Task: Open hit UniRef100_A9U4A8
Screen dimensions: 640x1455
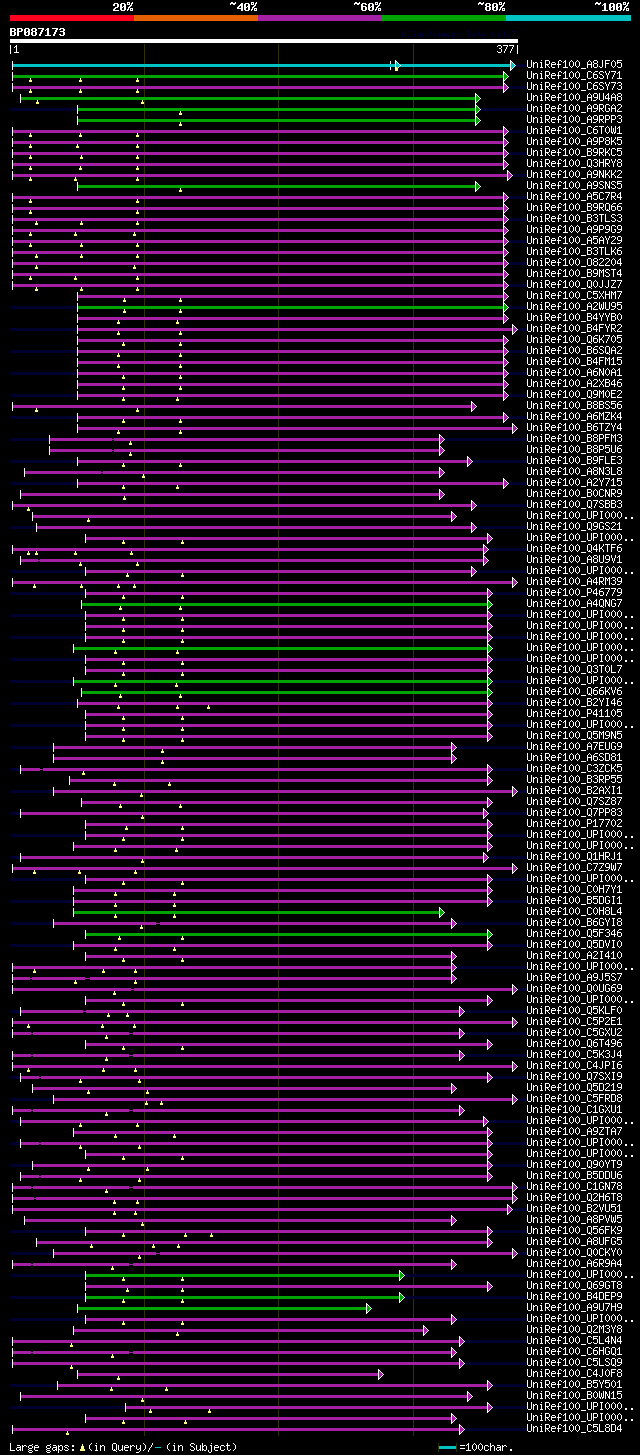Action: tap(574, 98)
